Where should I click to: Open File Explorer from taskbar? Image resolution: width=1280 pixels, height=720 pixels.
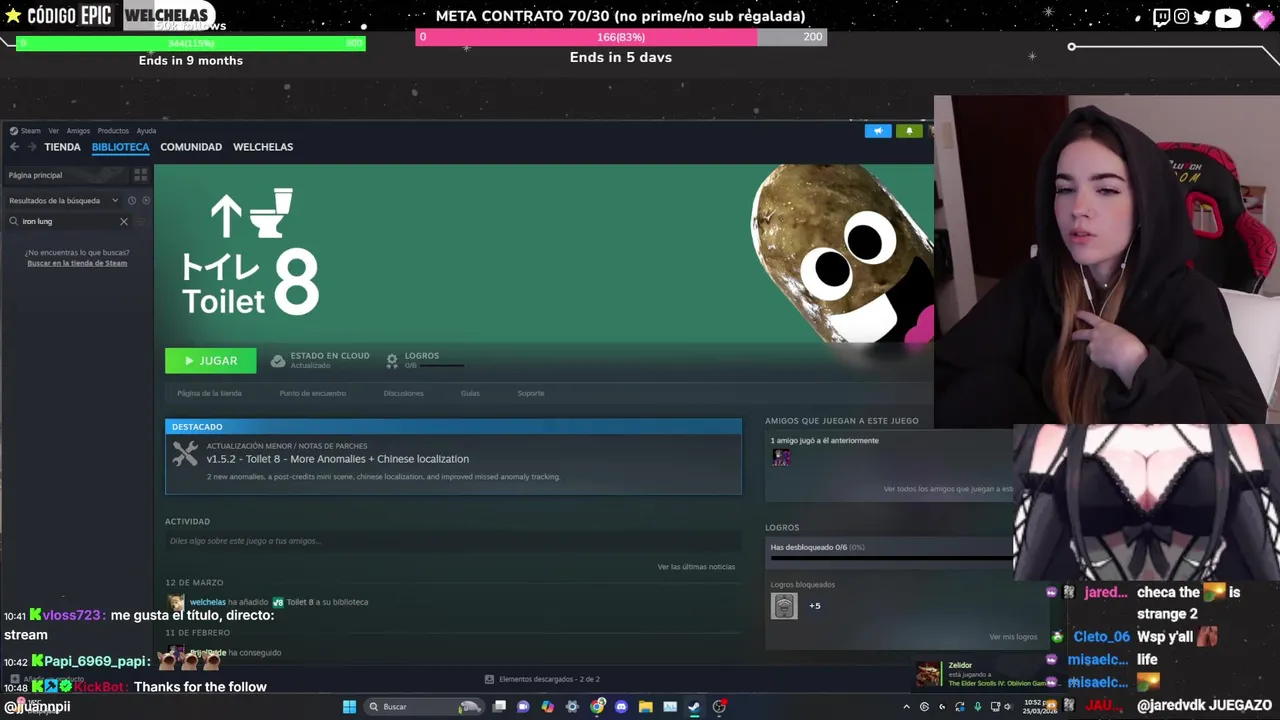(x=645, y=707)
